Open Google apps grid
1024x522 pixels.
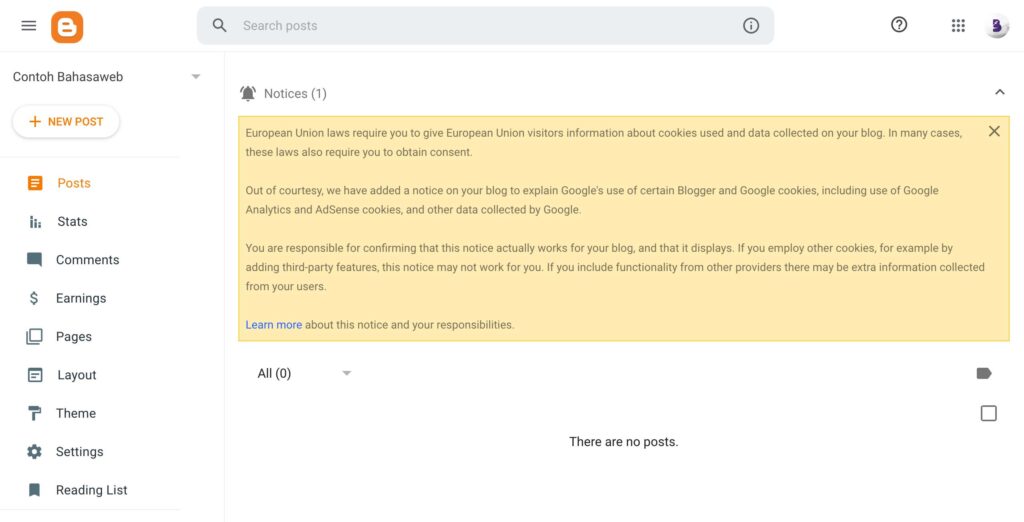pos(958,25)
